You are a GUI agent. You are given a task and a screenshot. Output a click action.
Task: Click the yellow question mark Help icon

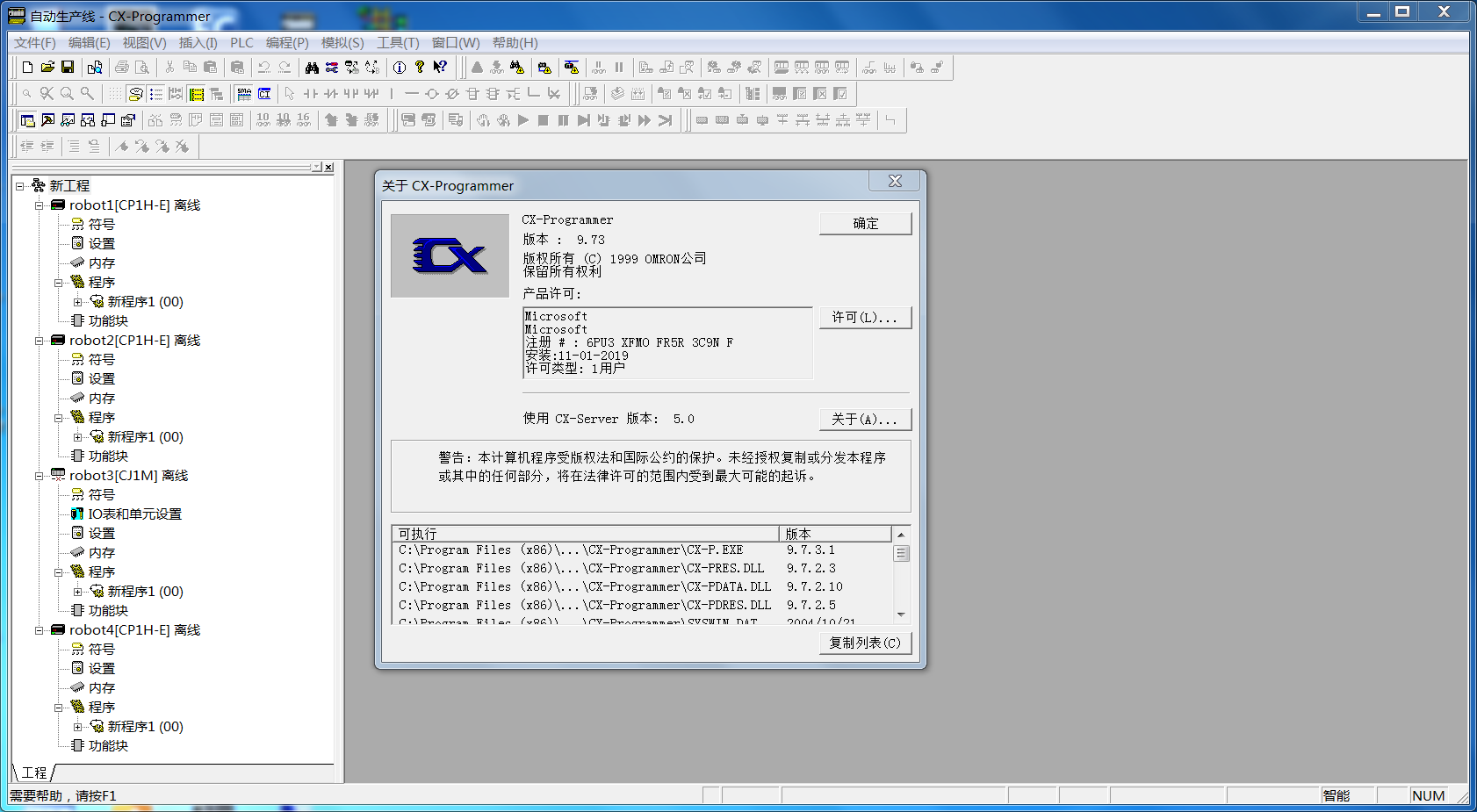(x=420, y=68)
